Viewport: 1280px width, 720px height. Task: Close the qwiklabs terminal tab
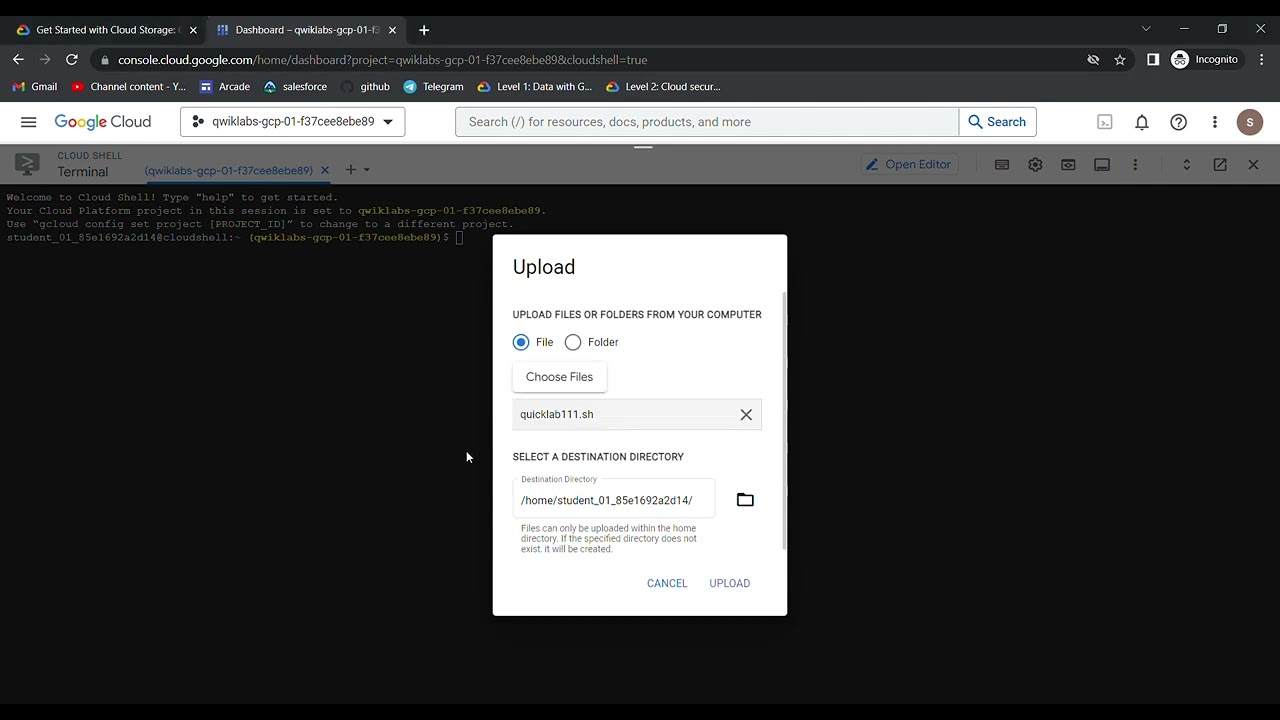(324, 170)
